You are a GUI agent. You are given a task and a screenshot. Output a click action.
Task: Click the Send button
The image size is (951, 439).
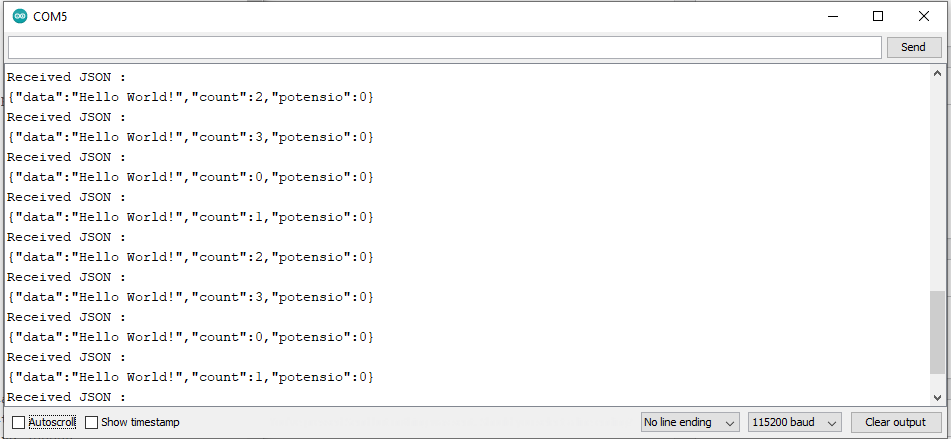[913, 47]
